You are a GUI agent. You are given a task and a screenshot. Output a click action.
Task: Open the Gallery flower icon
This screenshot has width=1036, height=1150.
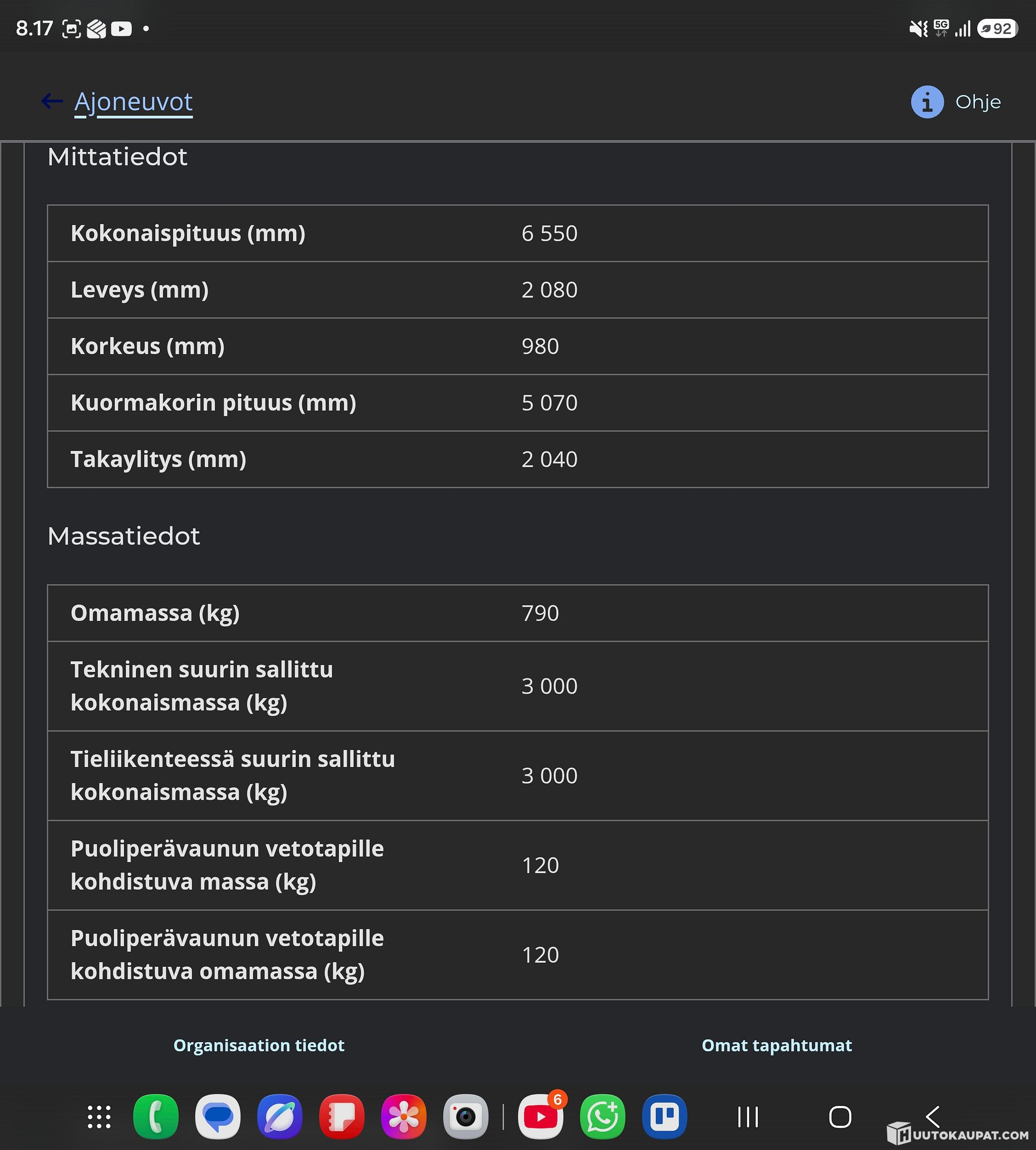[x=404, y=1117]
